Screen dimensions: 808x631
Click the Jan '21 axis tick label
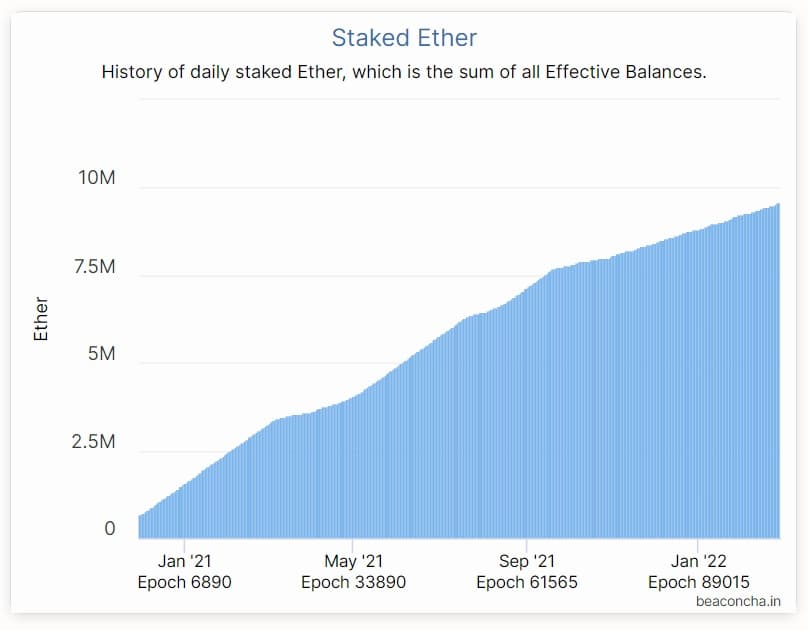[x=184, y=561]
